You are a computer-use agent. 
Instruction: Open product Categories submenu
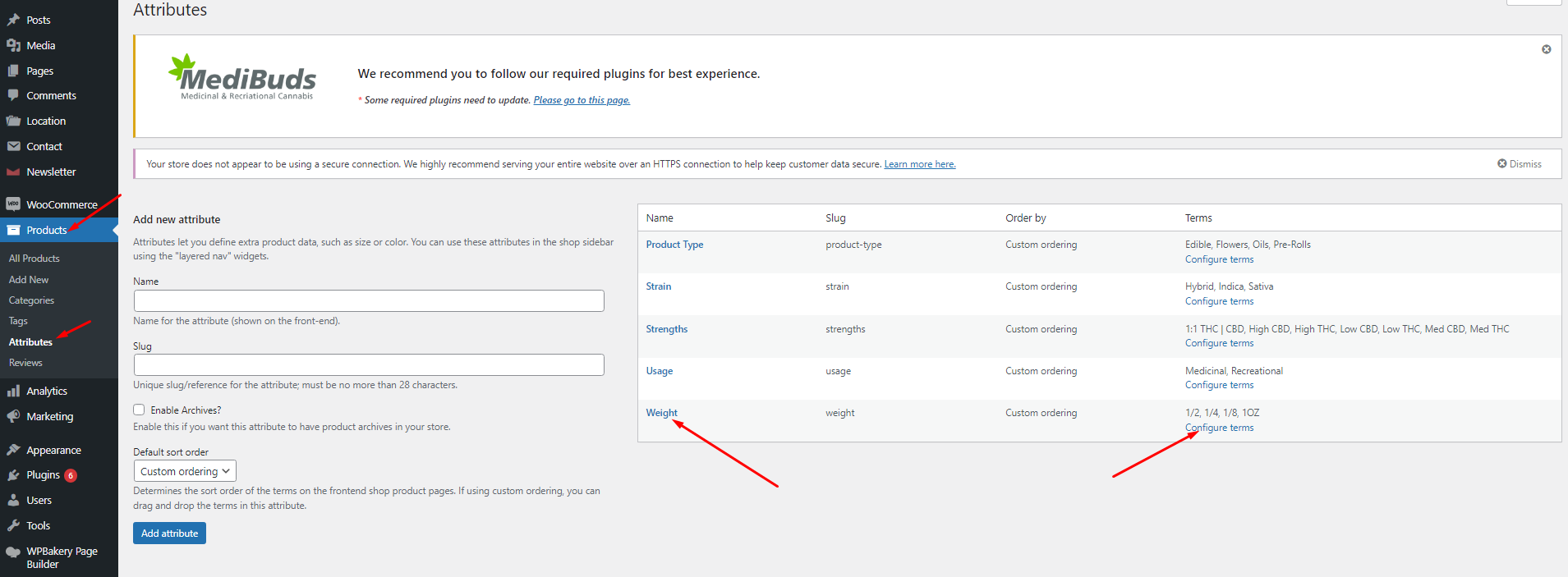coord(31,300)
